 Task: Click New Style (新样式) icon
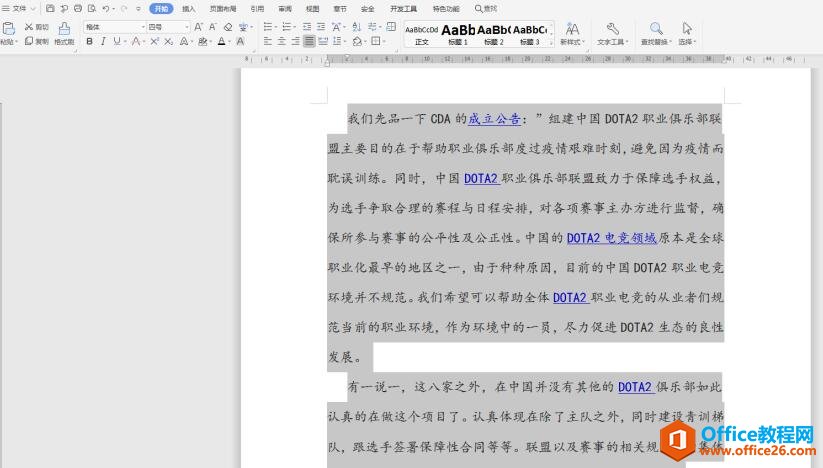572,28
